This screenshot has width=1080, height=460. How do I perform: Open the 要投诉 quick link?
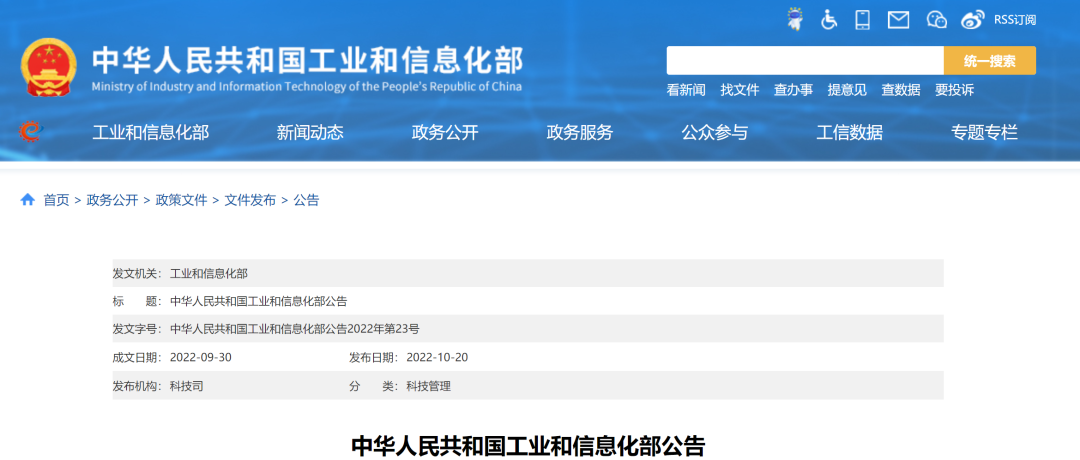954,90
